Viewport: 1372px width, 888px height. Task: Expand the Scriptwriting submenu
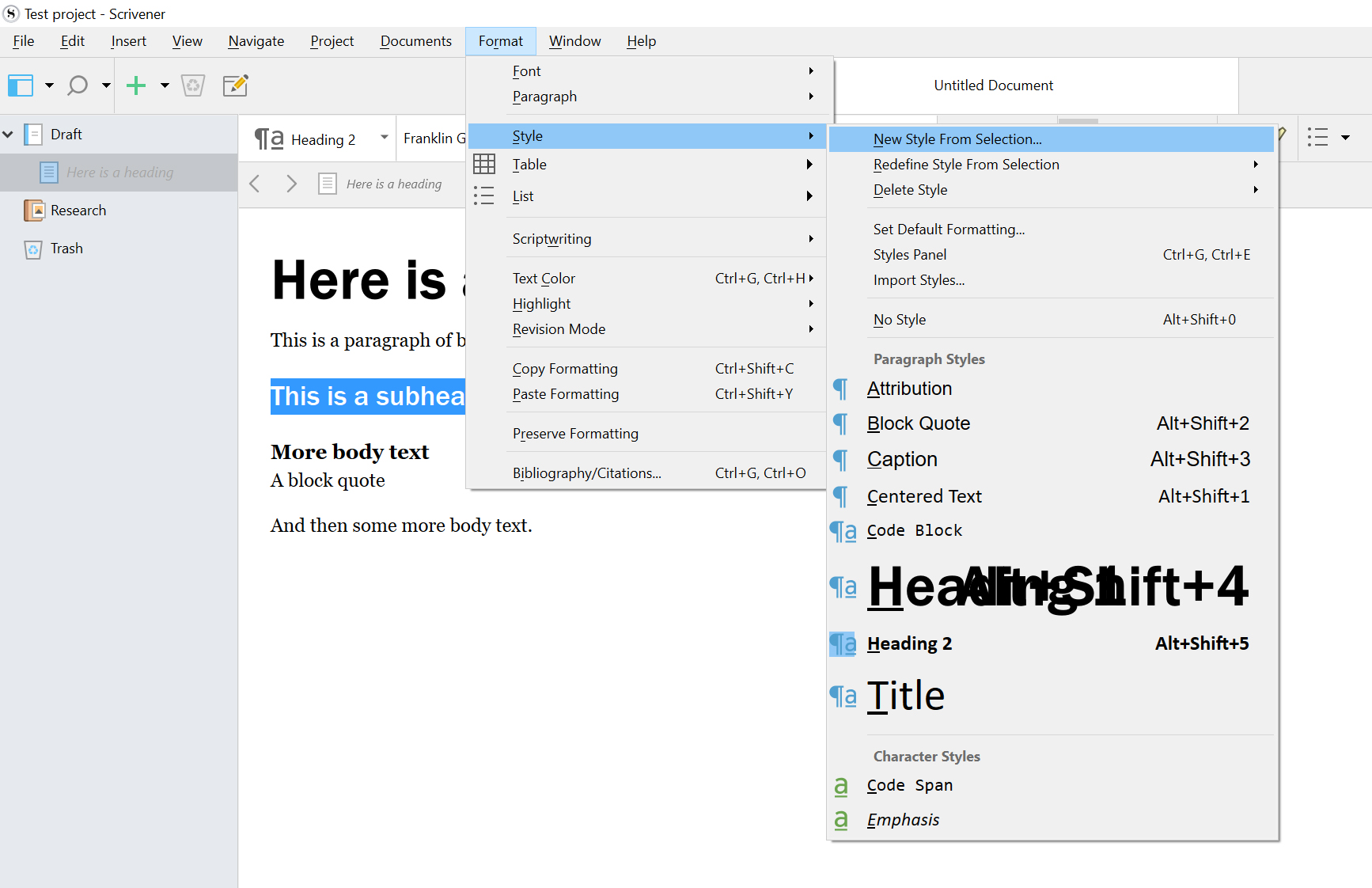point(647,239)
